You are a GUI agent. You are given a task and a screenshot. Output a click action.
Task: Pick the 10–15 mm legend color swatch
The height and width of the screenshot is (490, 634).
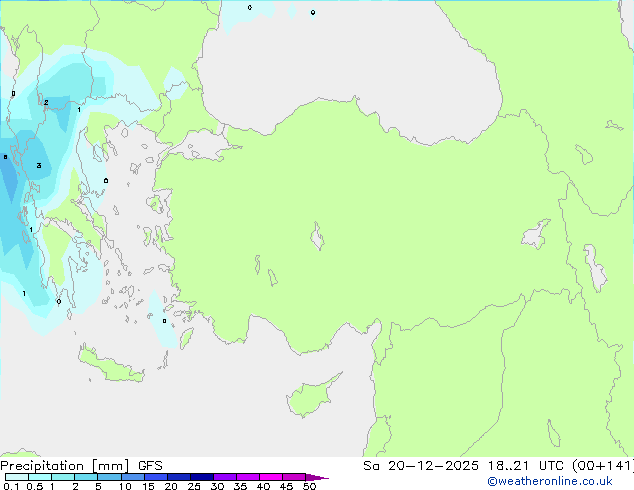click(133, 477)
